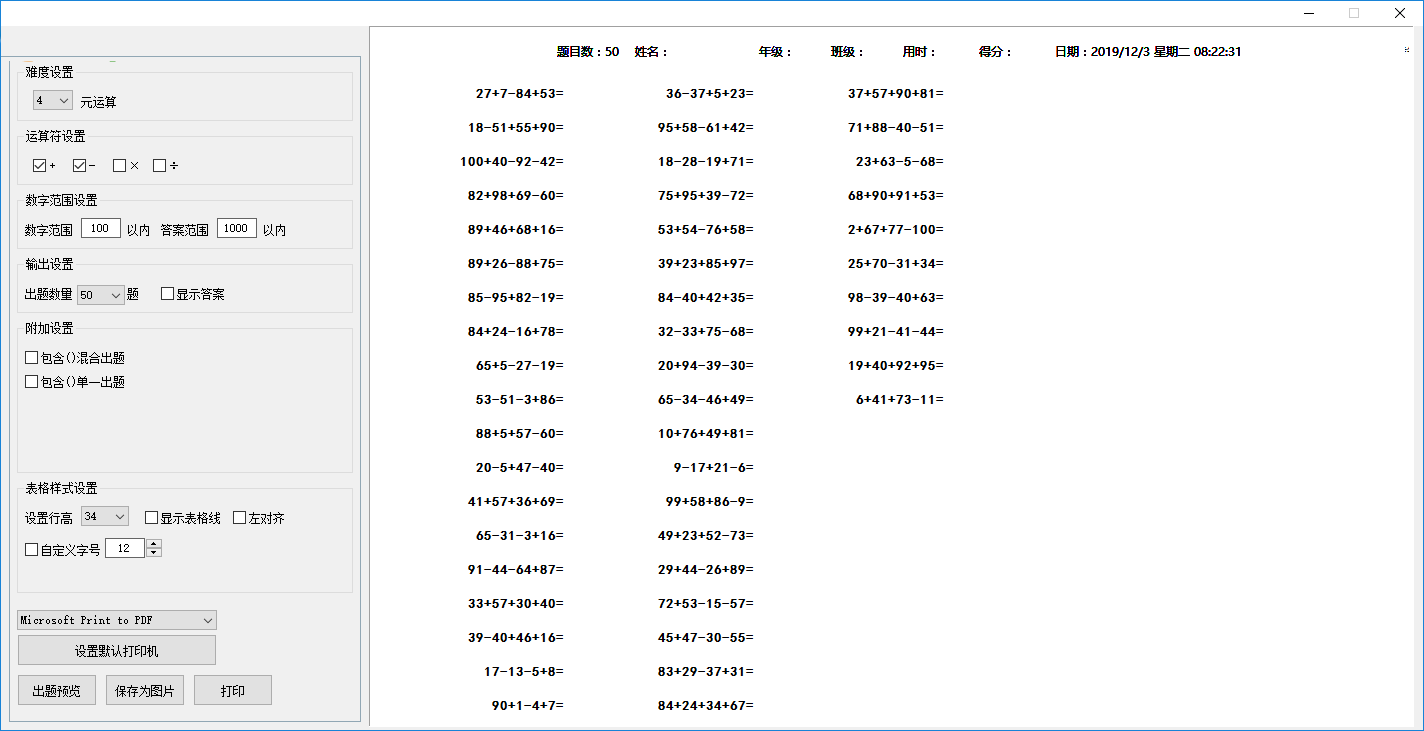
Task: Click the 数字范围 input field showing 100
Action: [101, 229]
